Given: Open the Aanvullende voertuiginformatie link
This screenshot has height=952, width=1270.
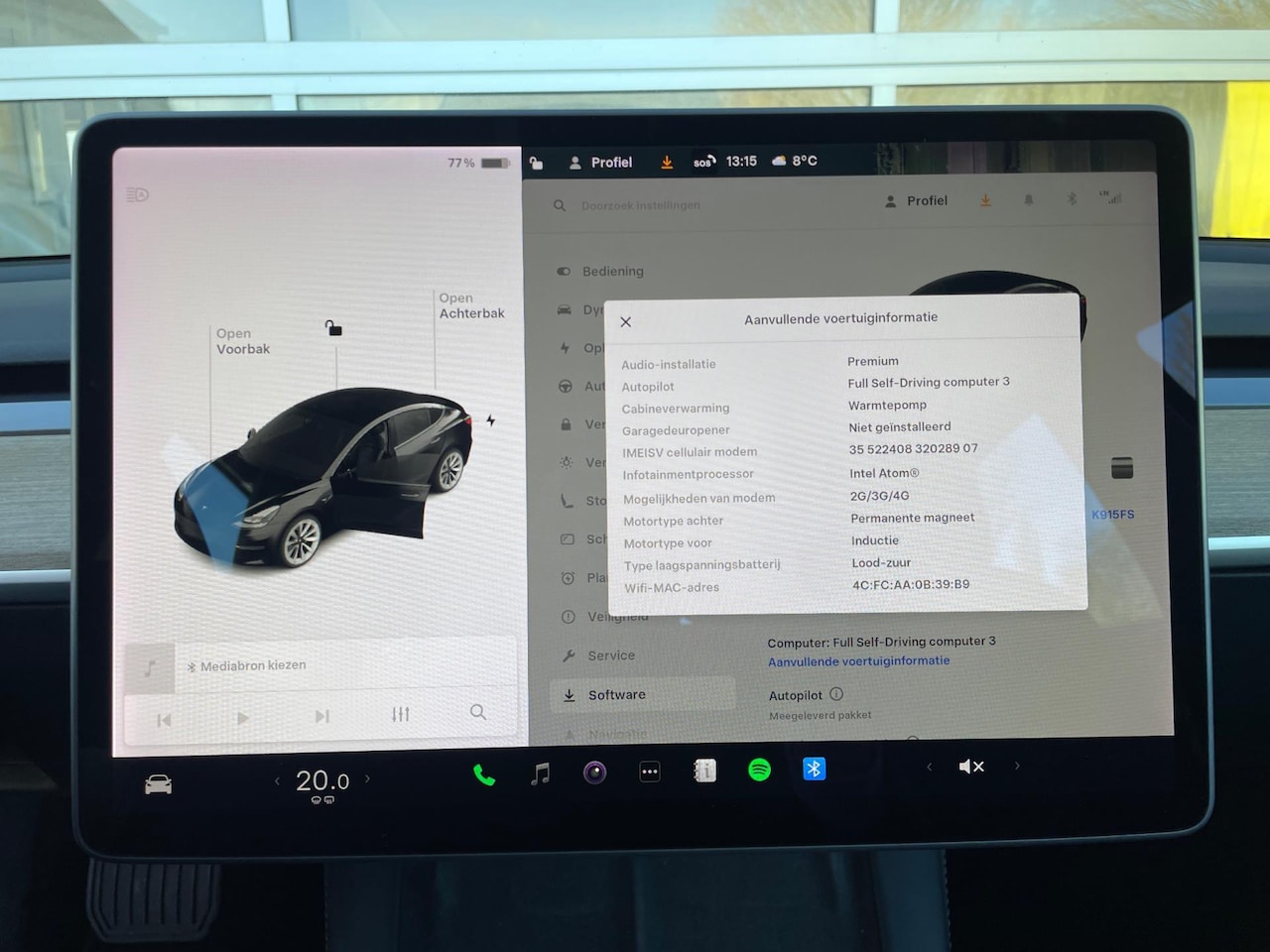Looking at the screenshot, I should coord(858,661).
